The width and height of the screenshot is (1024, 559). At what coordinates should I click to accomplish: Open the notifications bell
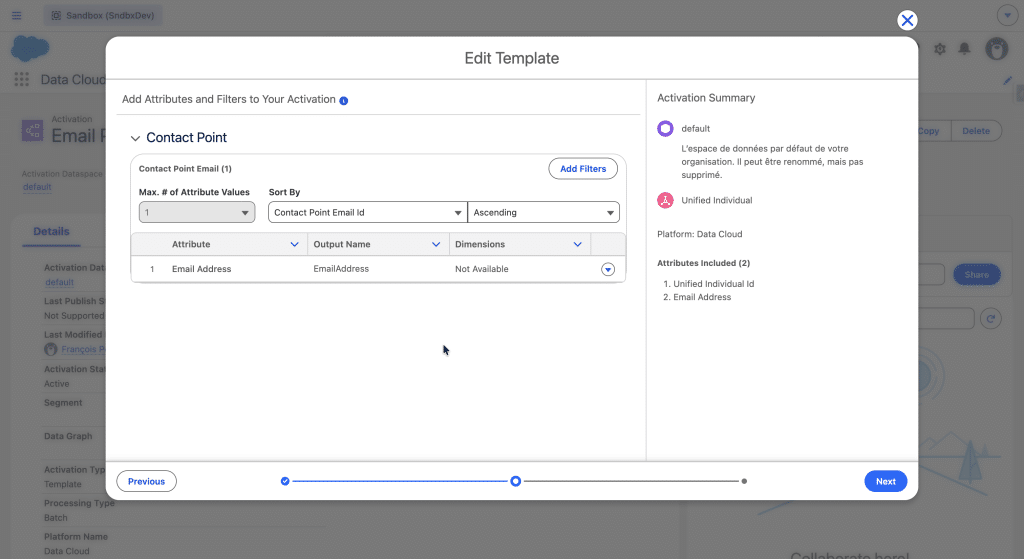(x=965, y=48)
